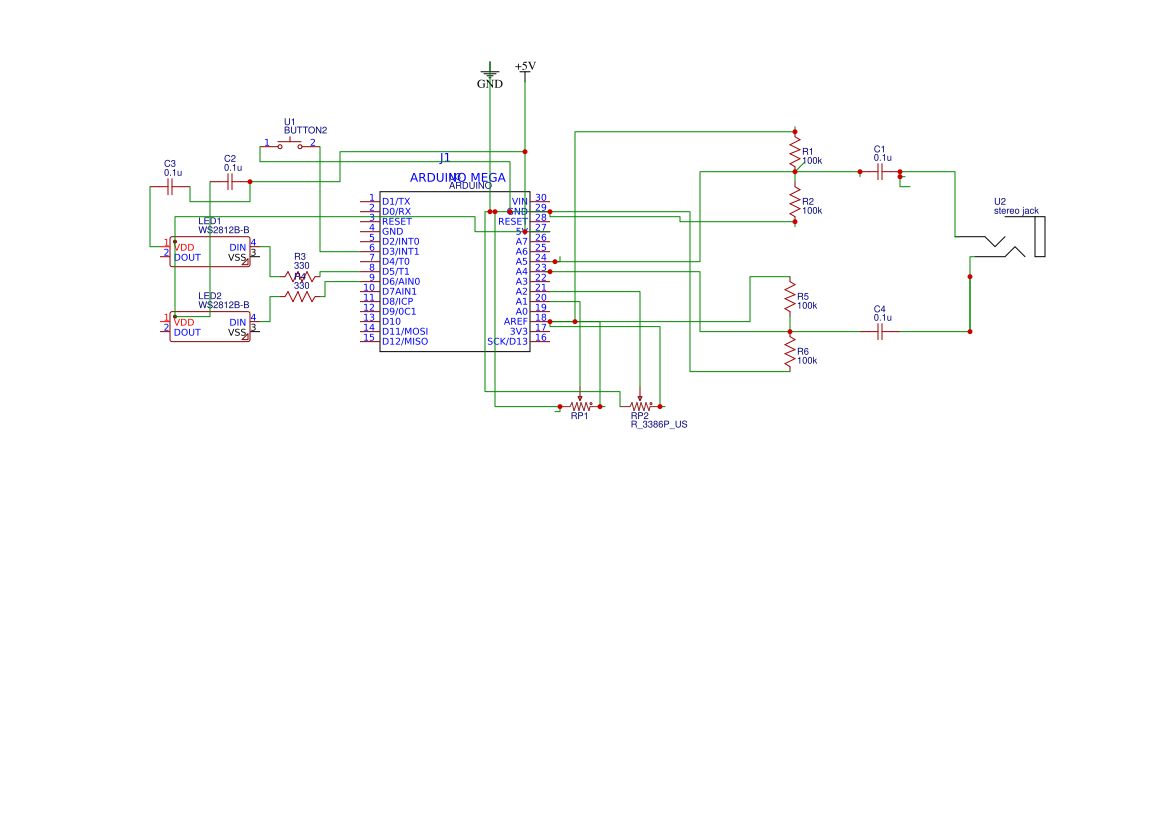This screenshot has height=827, width=1169.
Task: Select the R2 resistor symbol
Action: [x=795, y=201]
